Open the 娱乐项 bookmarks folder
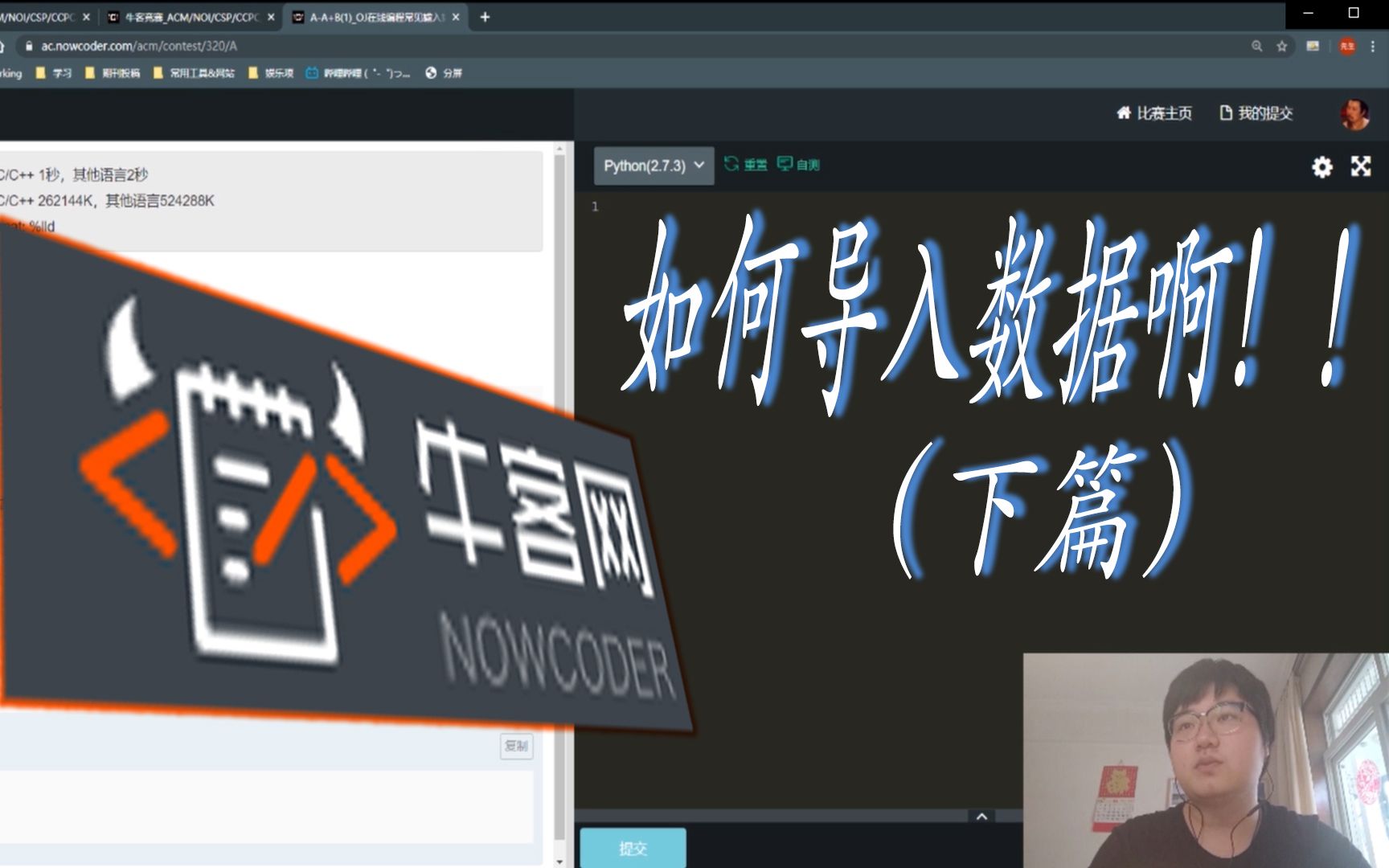Viewport: 1389px width, 868px height. coord(271,73)
